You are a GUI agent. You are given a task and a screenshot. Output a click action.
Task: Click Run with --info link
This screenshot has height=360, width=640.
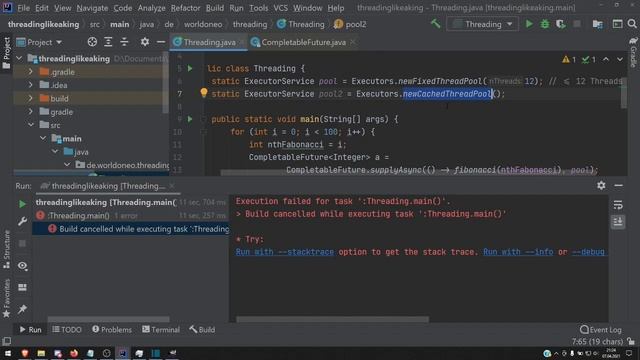pos(518,252)
